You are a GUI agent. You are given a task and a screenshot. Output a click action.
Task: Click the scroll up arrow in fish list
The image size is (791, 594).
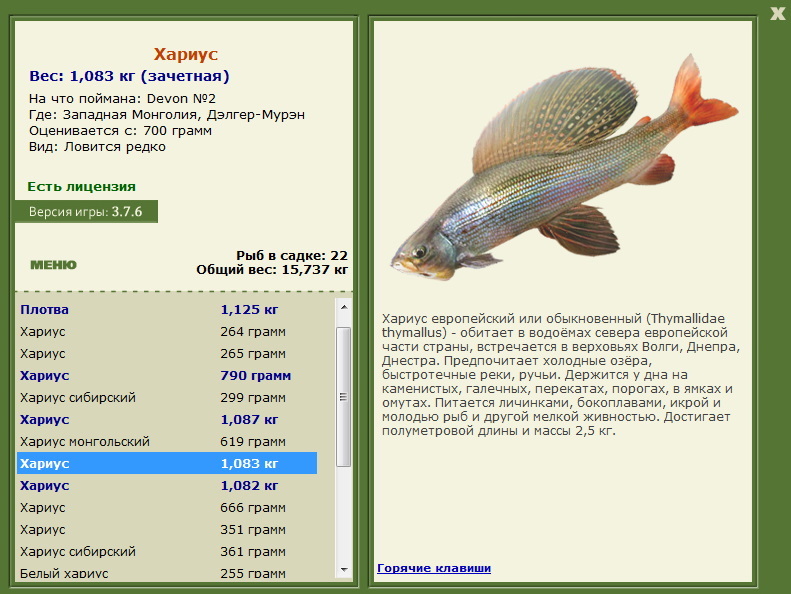[344, 307]
